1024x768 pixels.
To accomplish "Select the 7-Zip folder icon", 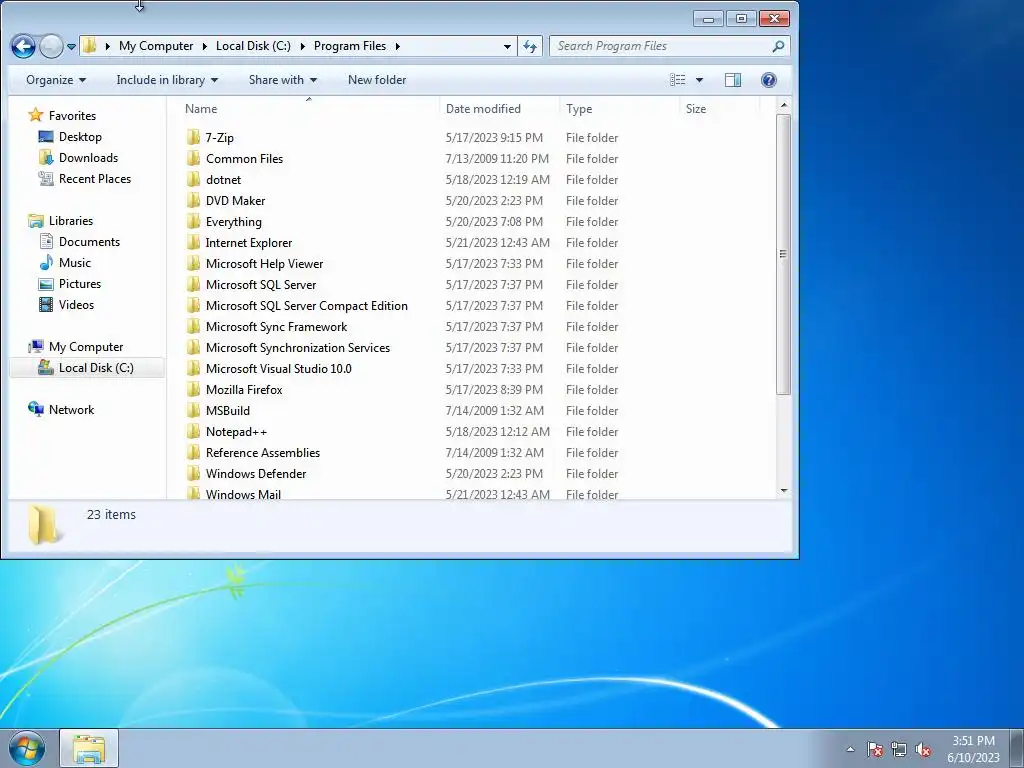I will (x=193, y=137).
